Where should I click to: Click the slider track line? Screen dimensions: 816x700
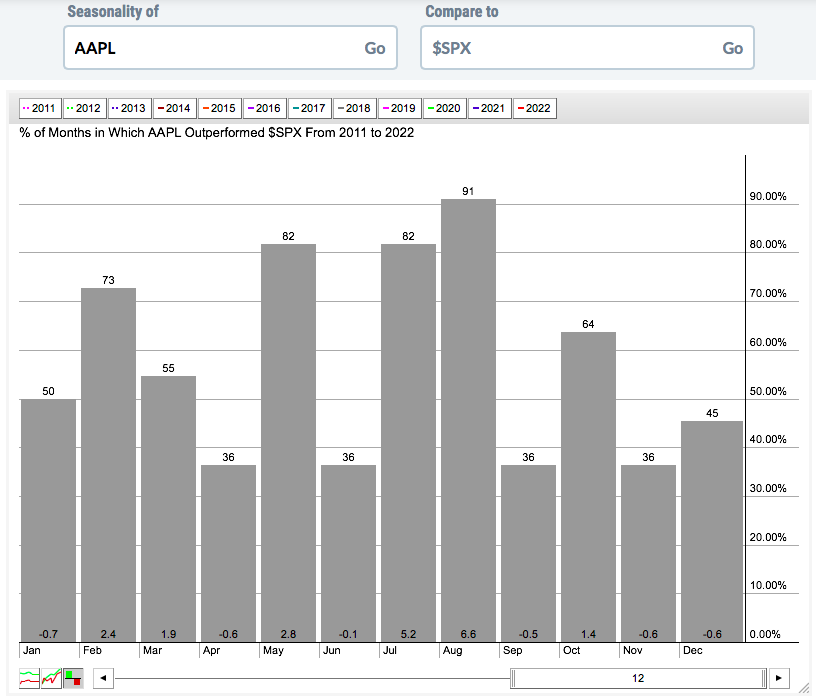(x=312, y=678)
